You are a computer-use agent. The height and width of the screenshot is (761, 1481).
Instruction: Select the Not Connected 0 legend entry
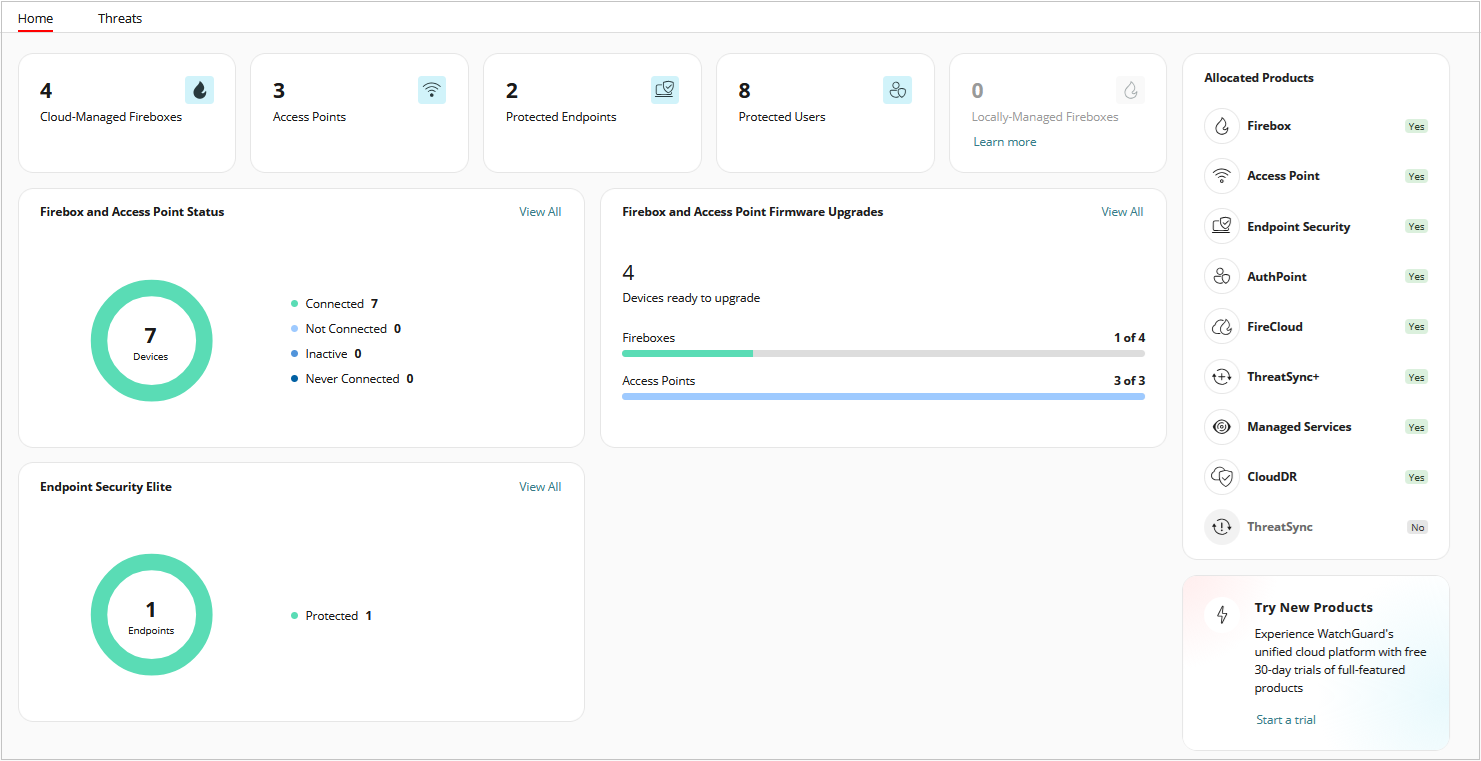(x=346, y=329)
